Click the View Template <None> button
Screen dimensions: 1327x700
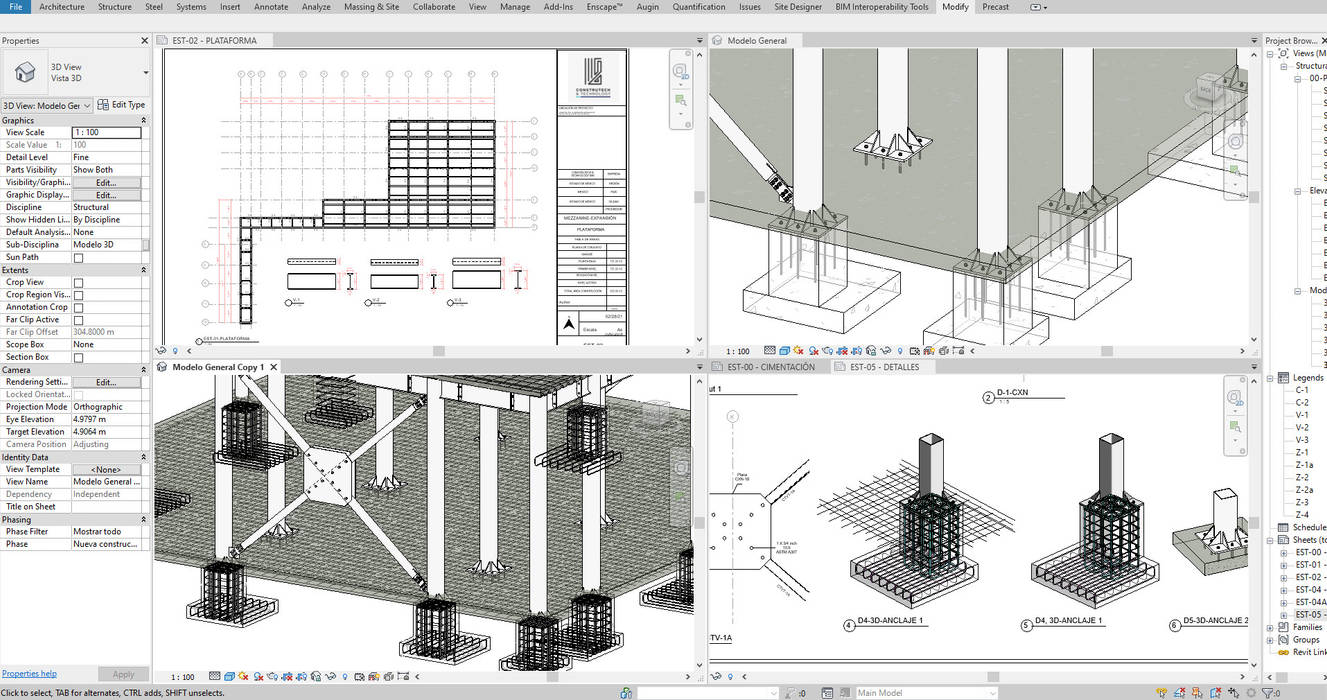pyautogui.click(x=106, y=469)
